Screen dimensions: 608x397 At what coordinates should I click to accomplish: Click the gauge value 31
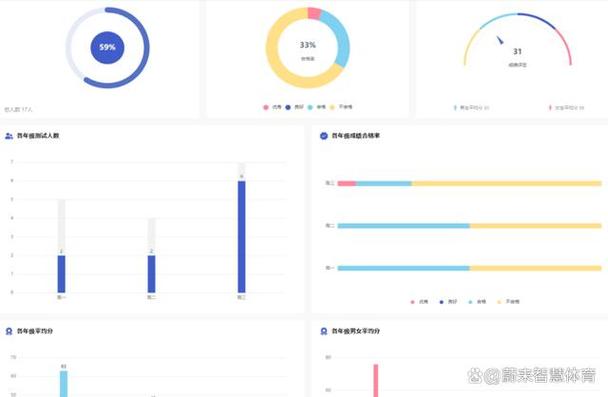pos(517,51)
